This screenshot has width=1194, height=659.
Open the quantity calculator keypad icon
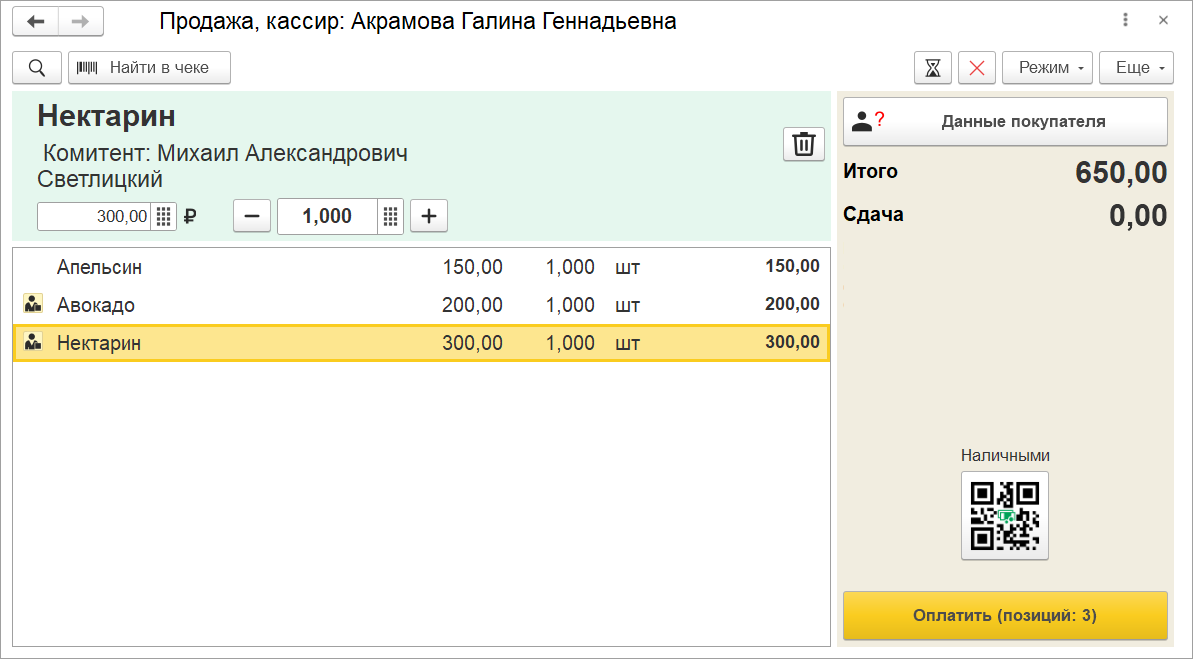tap(391, 216)
